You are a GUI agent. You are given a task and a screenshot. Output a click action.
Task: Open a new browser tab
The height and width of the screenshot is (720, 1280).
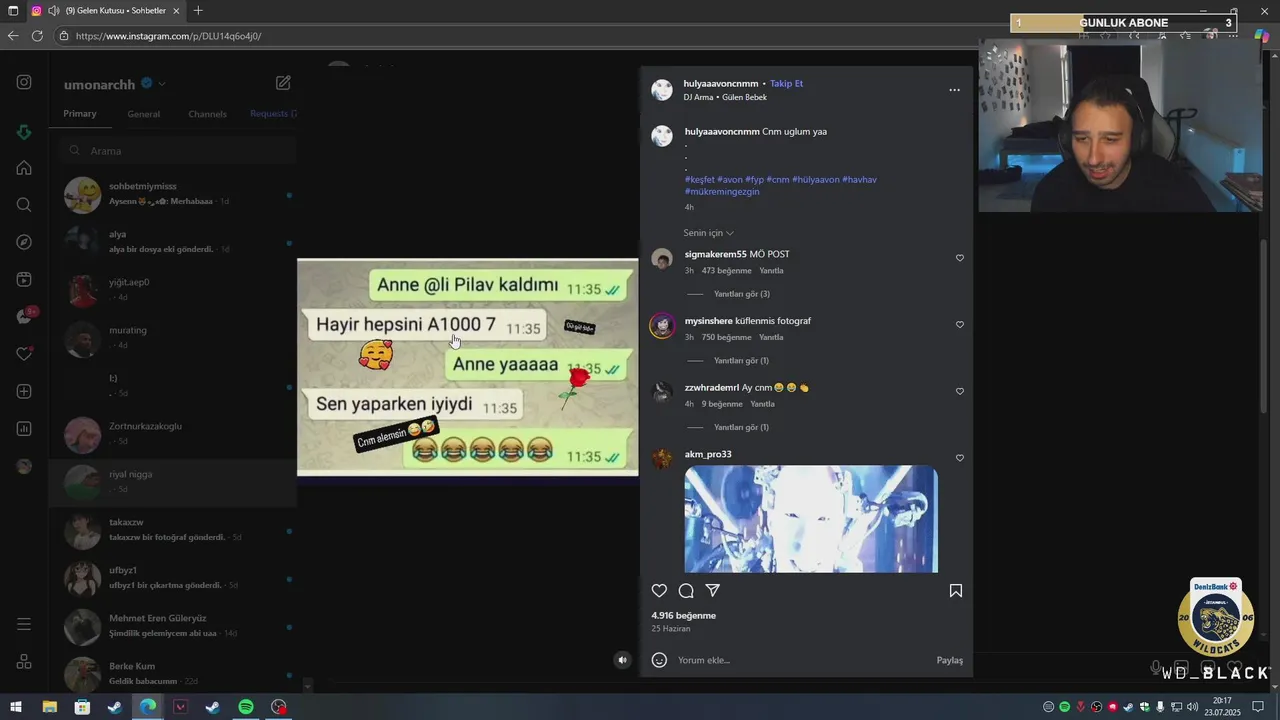coord(198,11)
